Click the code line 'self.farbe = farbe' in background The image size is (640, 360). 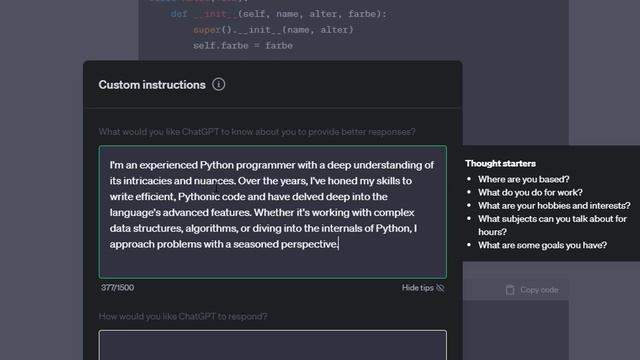[x=243, y=45]
